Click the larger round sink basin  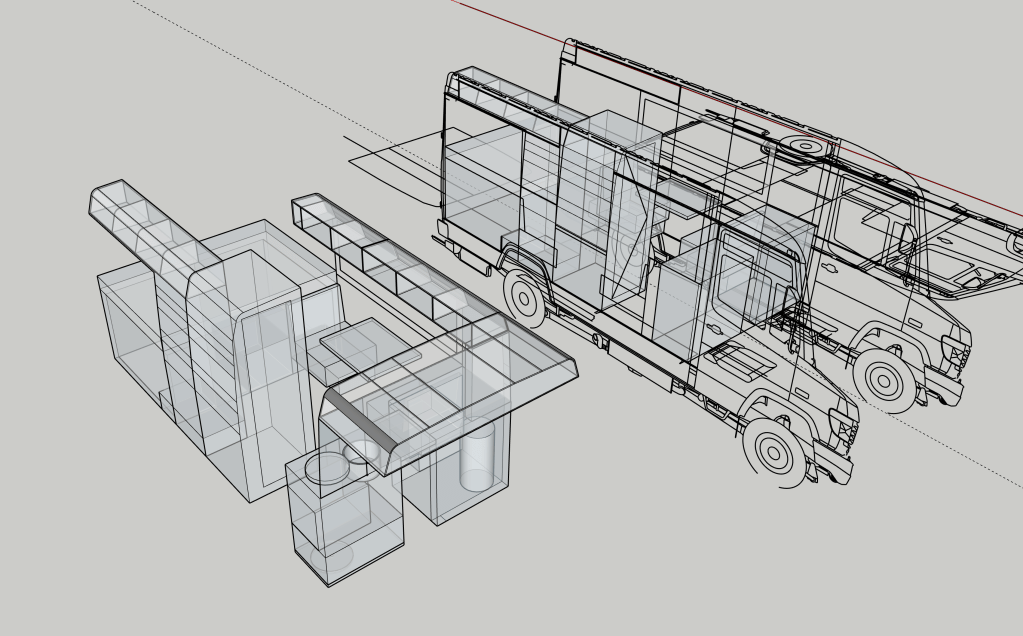[x=325, y=467]
